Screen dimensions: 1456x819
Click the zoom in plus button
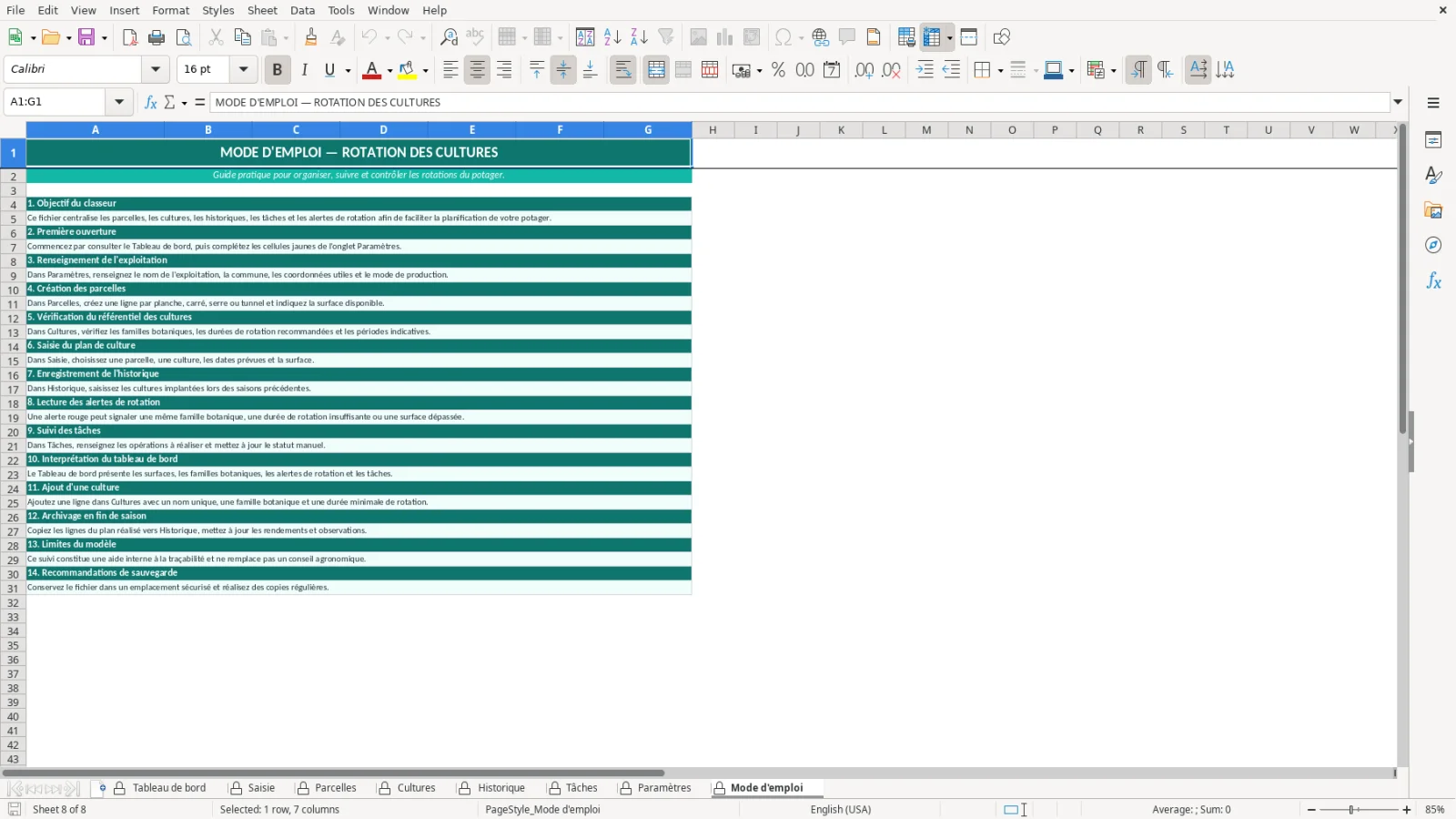(x=1407, y=810)
